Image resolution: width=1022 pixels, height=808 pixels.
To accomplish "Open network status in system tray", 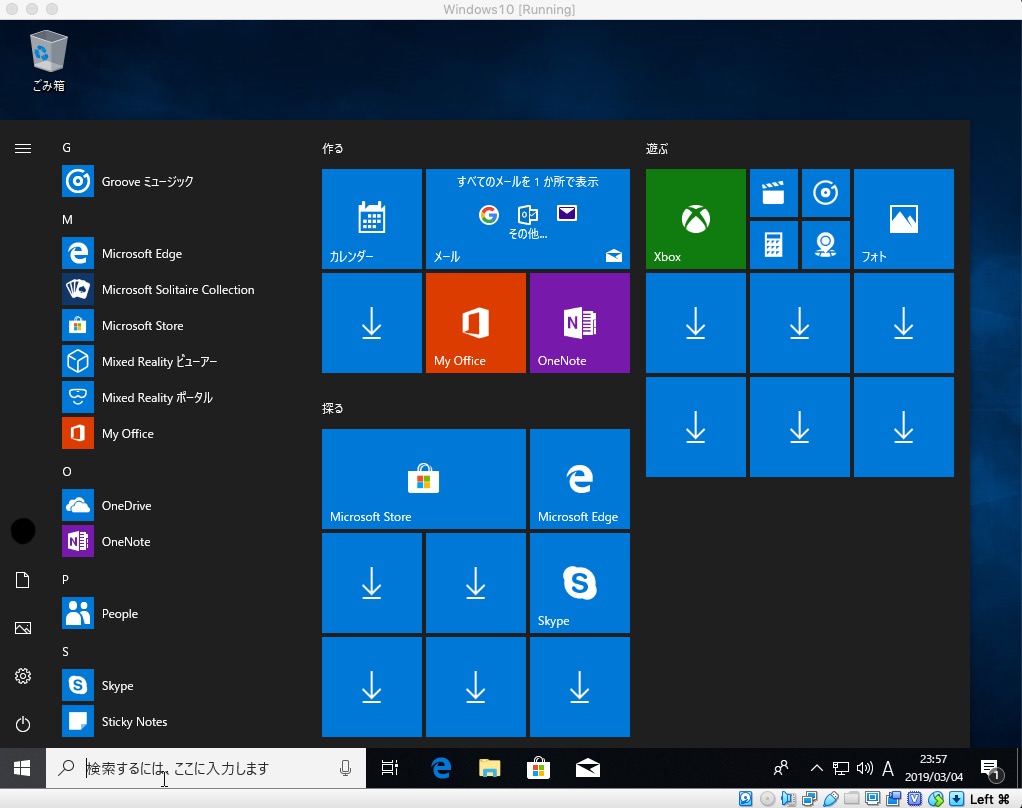I will [841, 768].
